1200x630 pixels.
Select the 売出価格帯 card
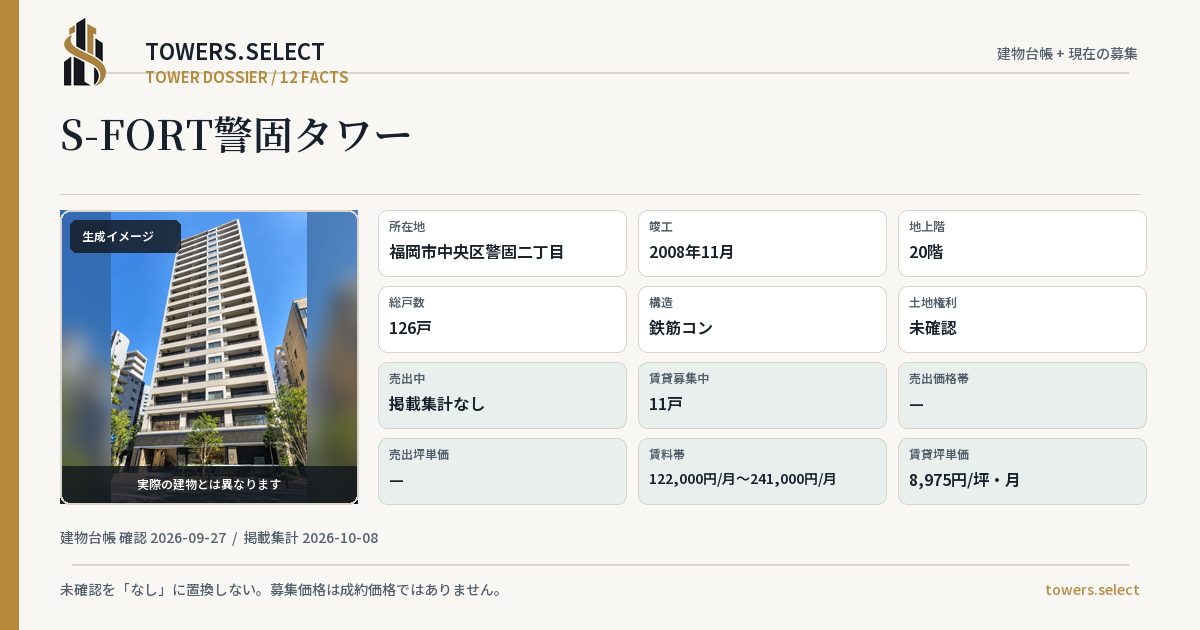coord(1022,395)
